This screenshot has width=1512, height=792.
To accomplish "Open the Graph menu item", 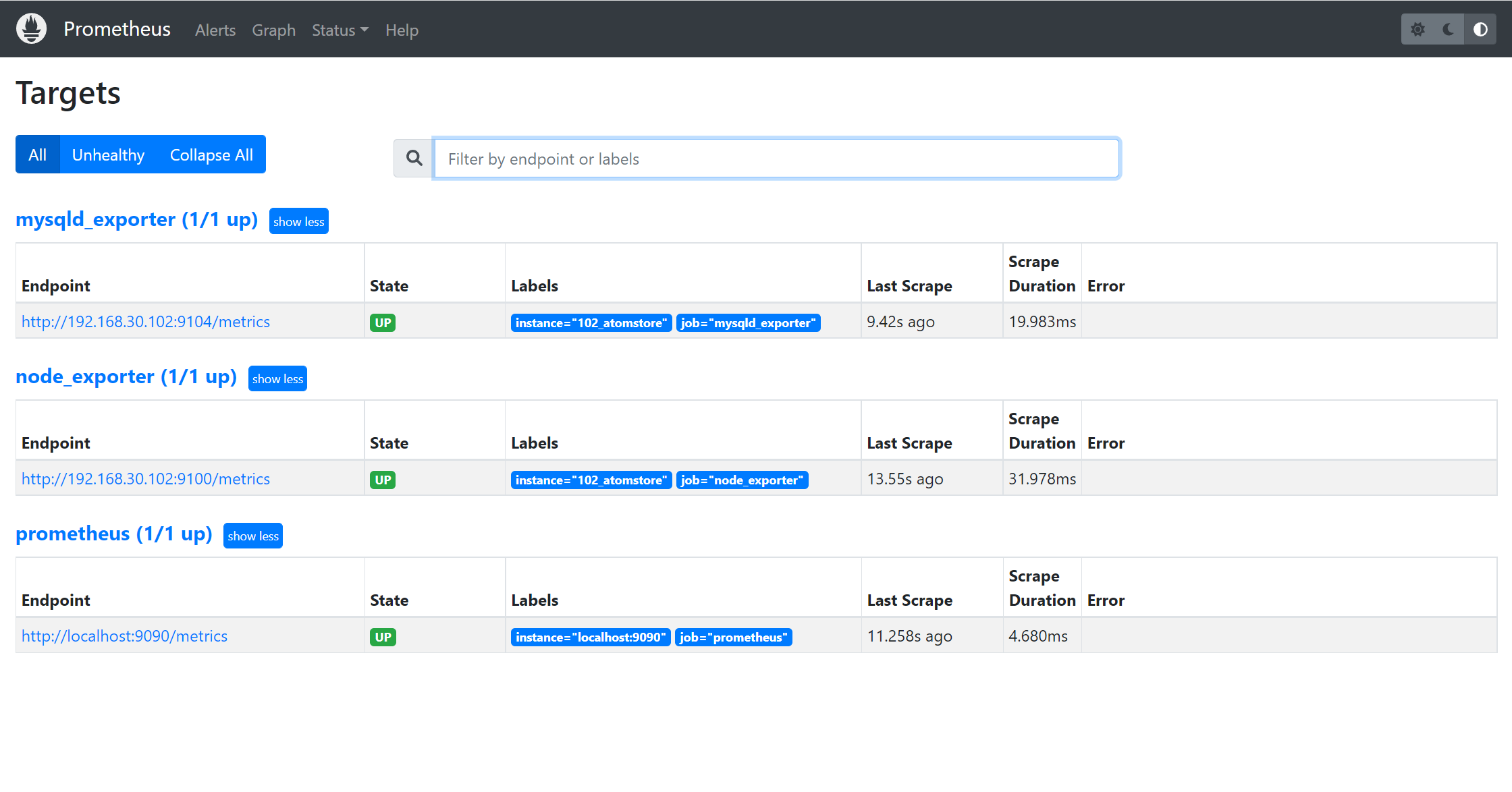I will (273, 30).
